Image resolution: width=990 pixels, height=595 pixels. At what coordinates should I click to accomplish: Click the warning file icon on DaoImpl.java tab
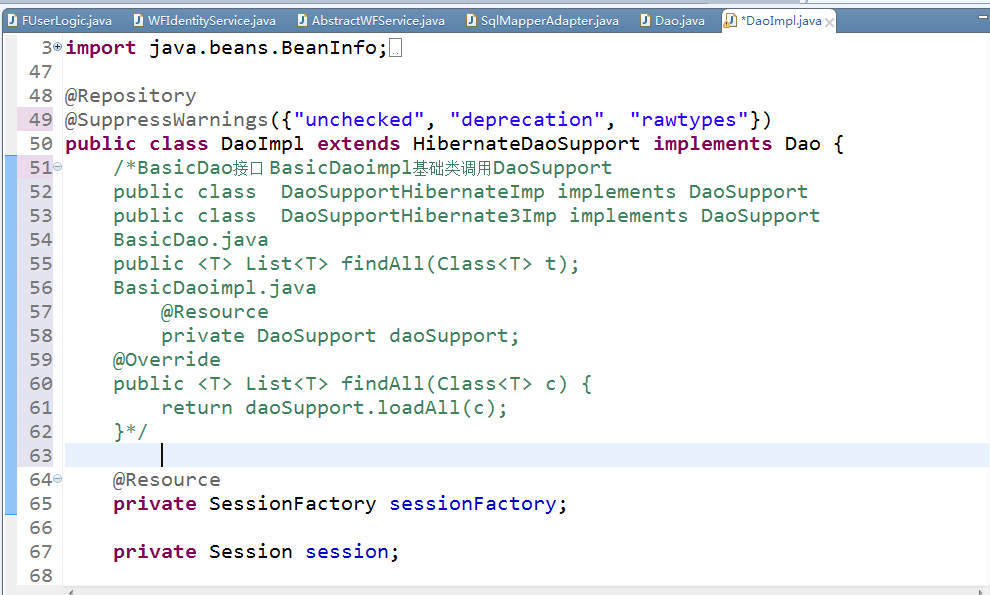point(730,21)
